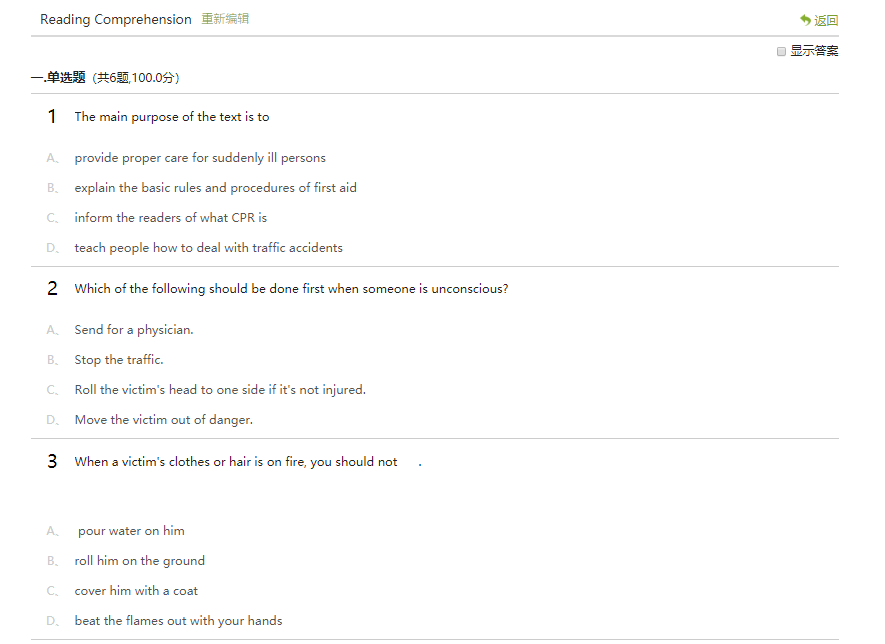Click the green return arrow icon
The image size is (885, 644).
tap(805, 20)
